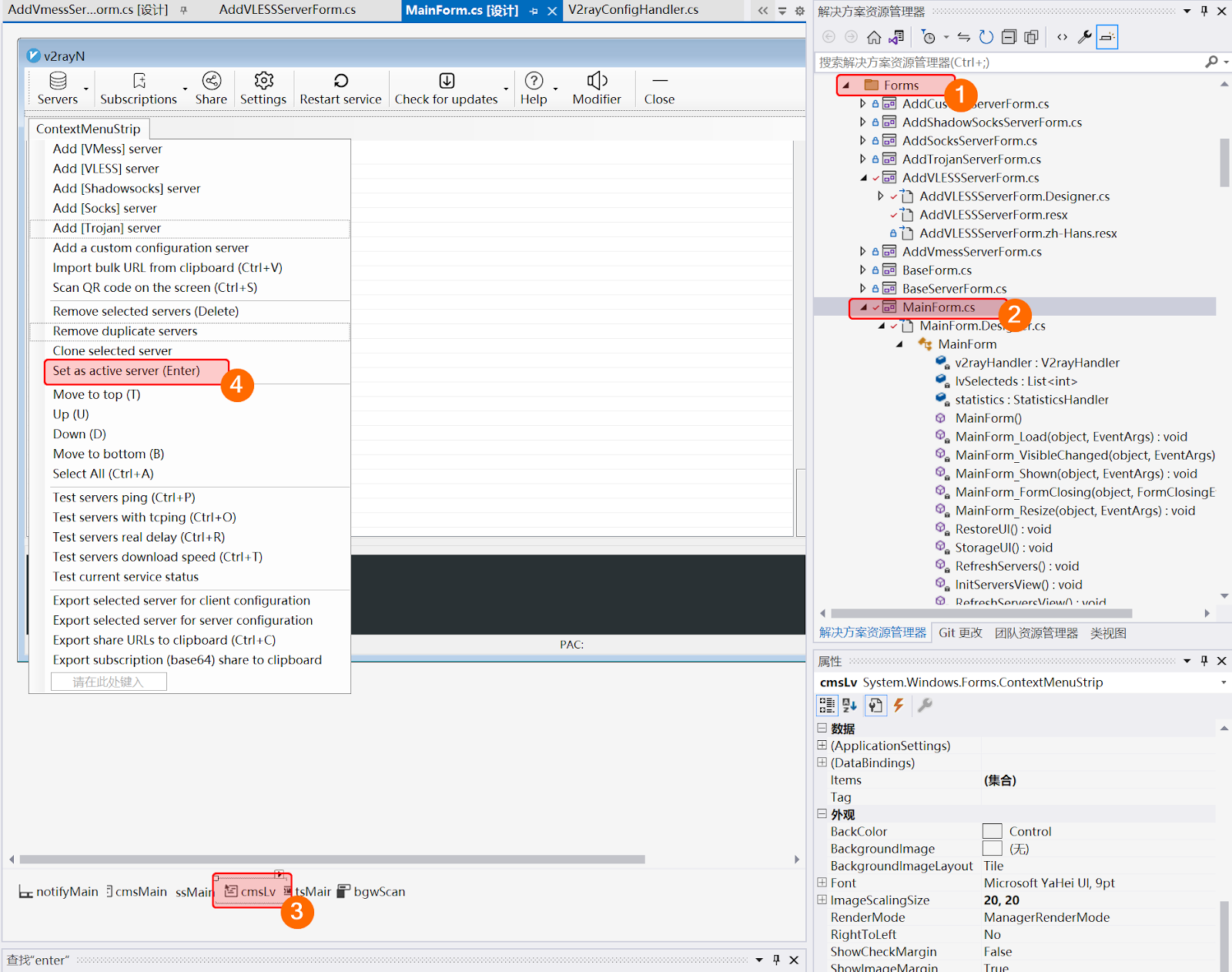Switch to the V2rayConfigHandler.cs tab
The image size is (1232, 972).
click(x=633, y=10)
